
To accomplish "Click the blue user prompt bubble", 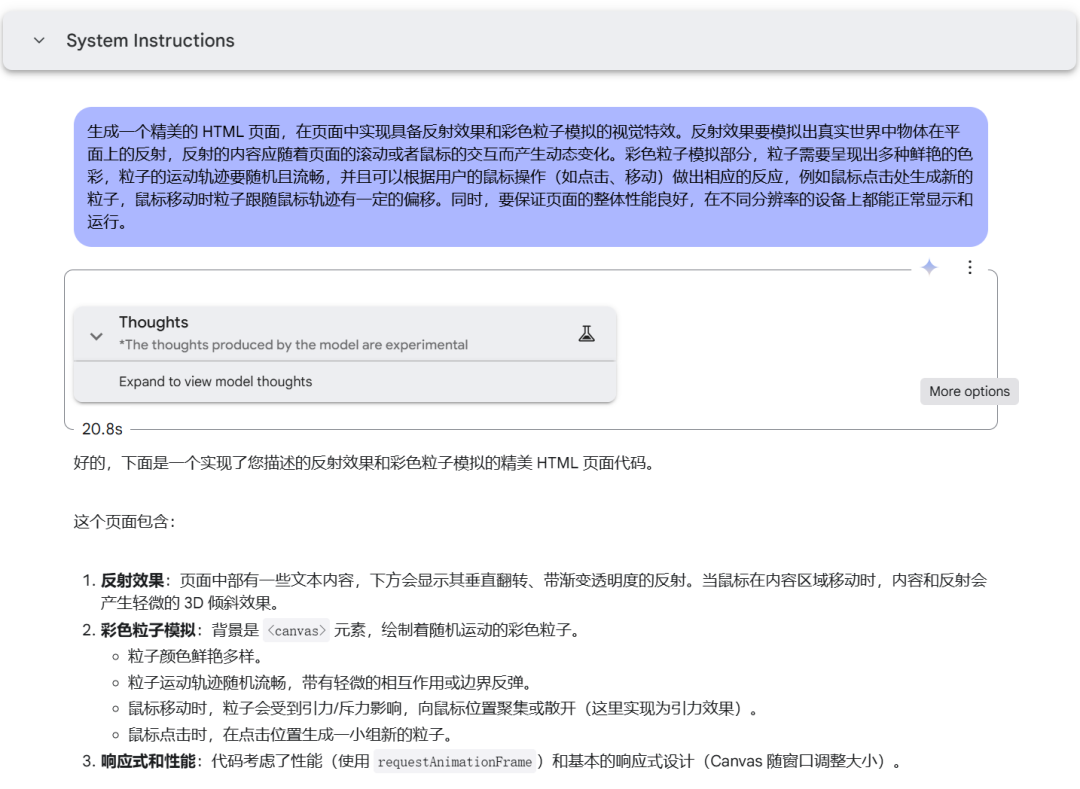I will (530, 177).
